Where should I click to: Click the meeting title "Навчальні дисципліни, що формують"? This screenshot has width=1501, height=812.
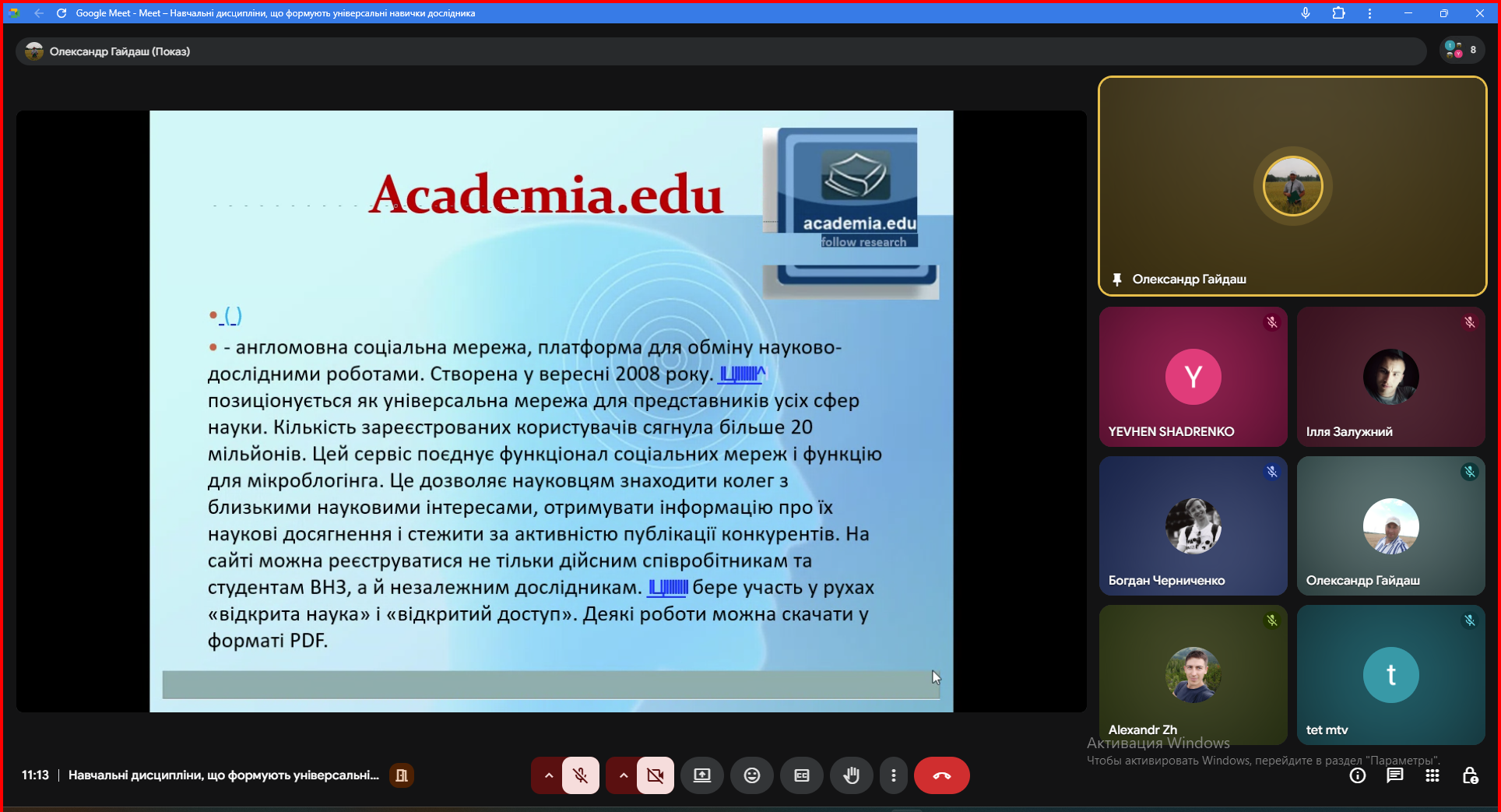tap(223, 775)
